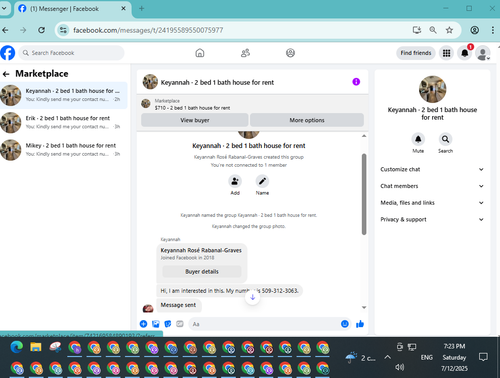This screenshot has width=500, height=378.
Task: Edit the group name with the pencil icon
Action: (262, 181)
